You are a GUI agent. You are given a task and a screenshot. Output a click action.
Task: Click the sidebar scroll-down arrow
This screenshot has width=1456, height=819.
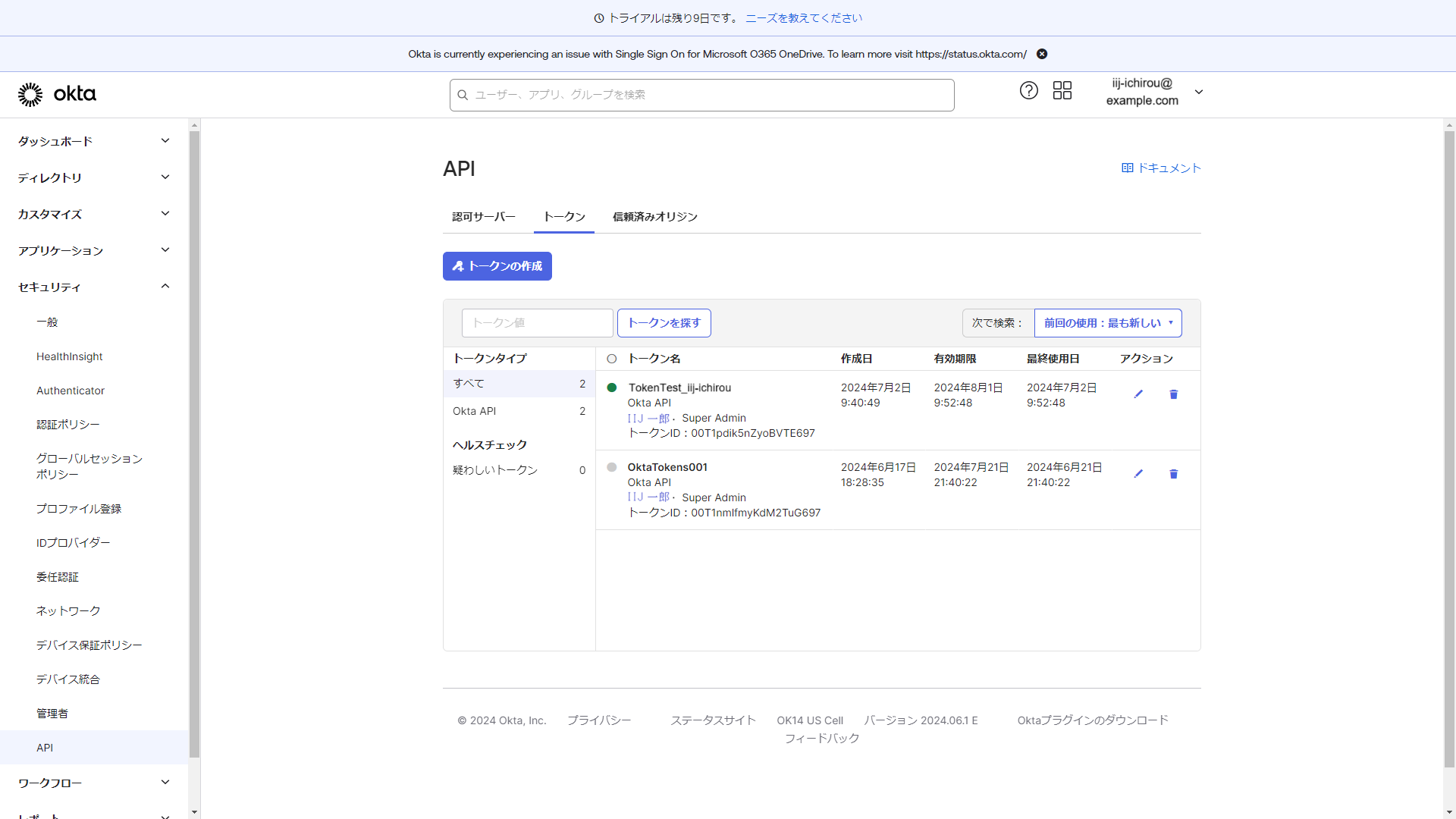click(194, 812)
